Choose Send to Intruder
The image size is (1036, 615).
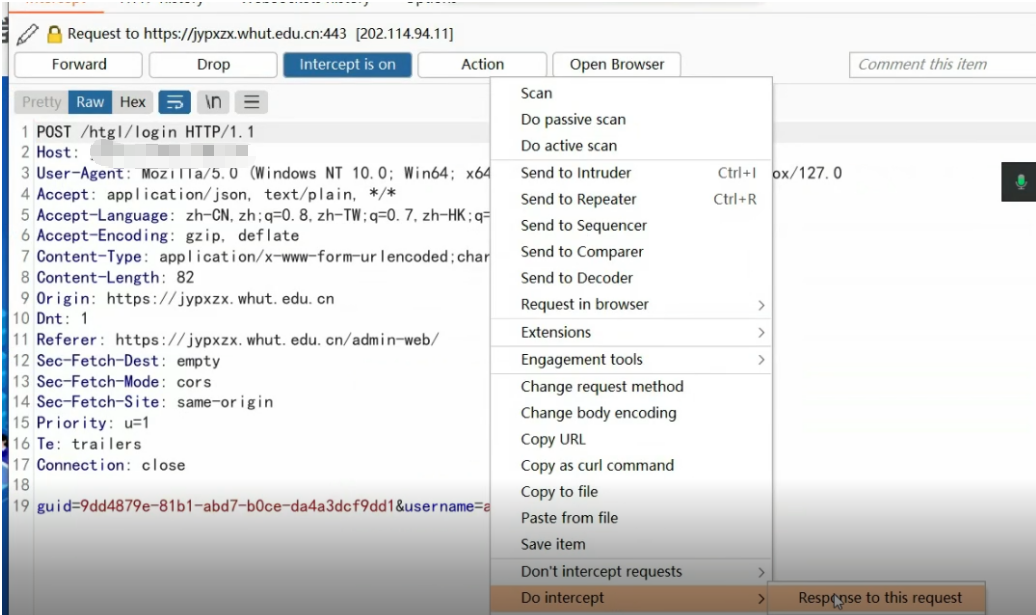(x=576, y=173)
